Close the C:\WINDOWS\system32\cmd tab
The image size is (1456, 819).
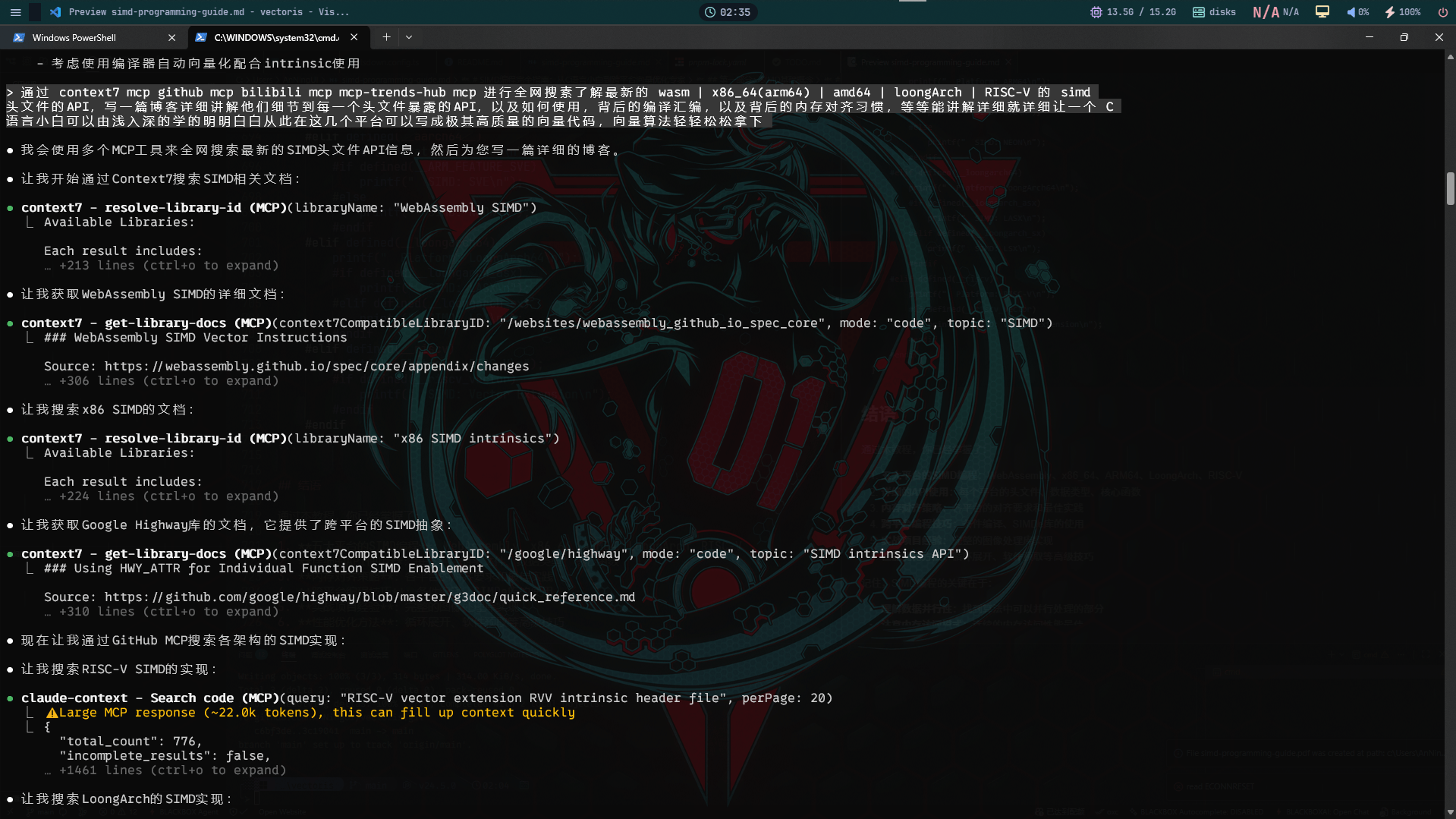pos(354,37)
